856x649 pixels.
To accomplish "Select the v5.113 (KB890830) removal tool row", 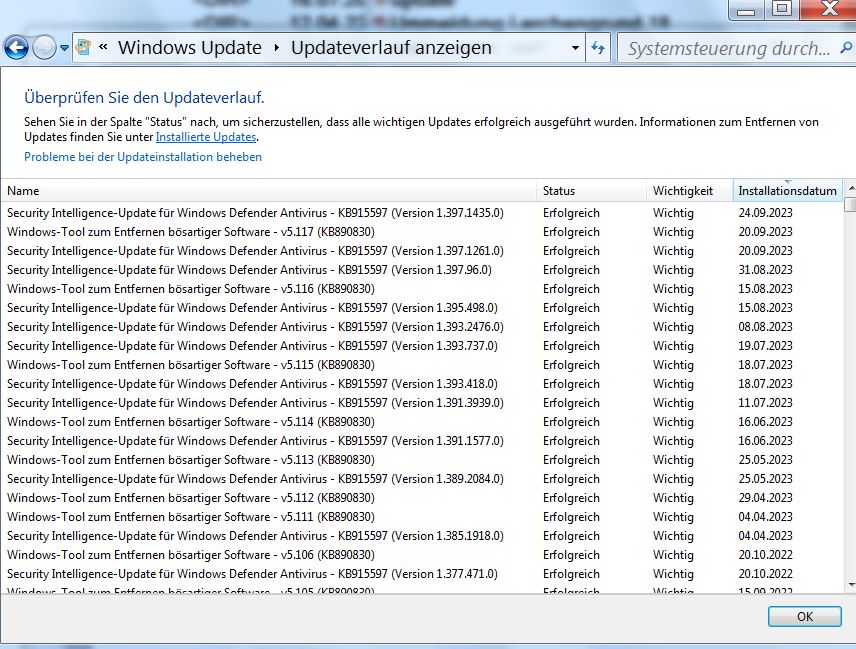I will pos(421,460).
